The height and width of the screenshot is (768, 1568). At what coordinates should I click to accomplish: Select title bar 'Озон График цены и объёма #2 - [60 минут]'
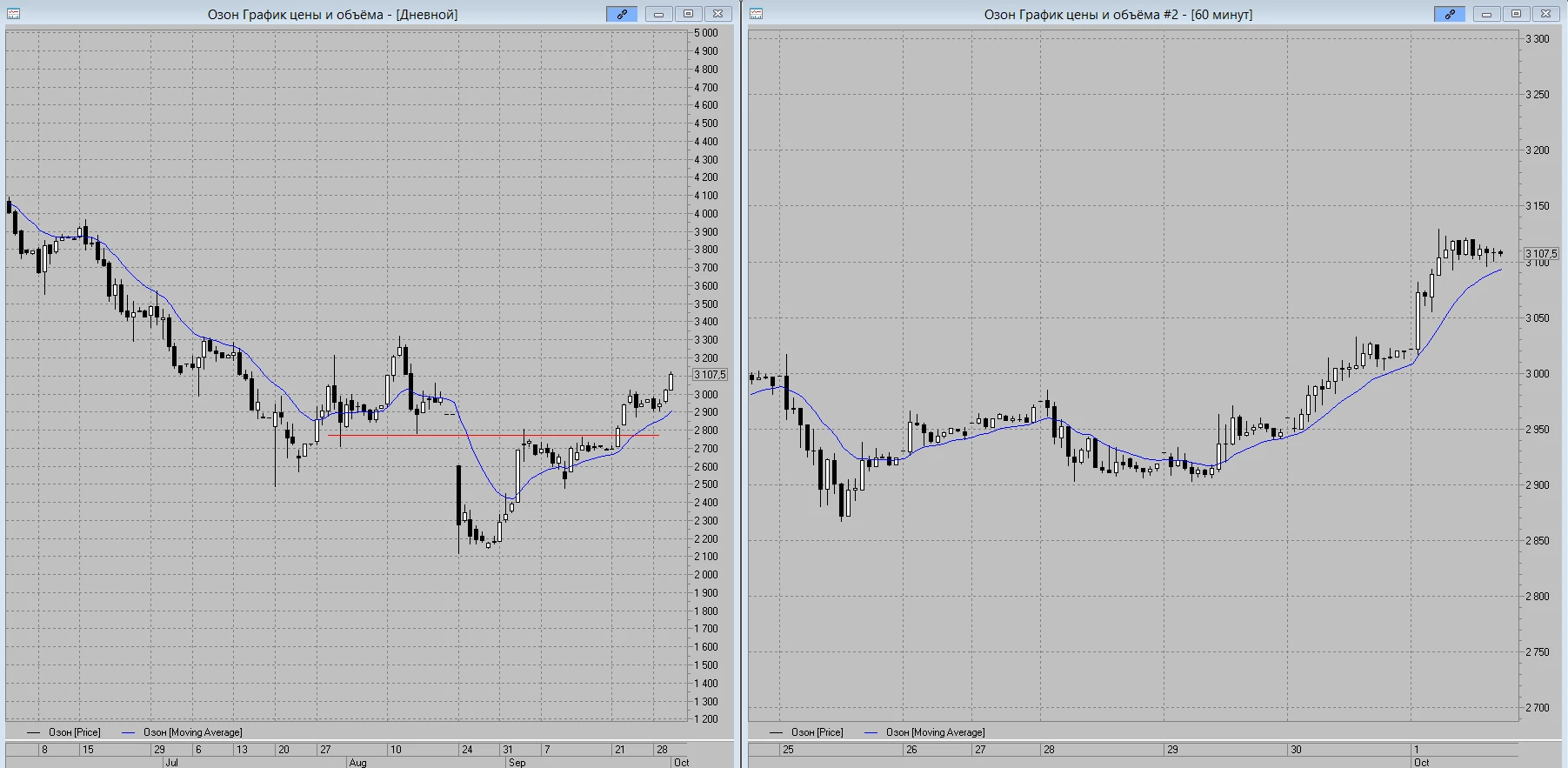[x=1118, y=15]
